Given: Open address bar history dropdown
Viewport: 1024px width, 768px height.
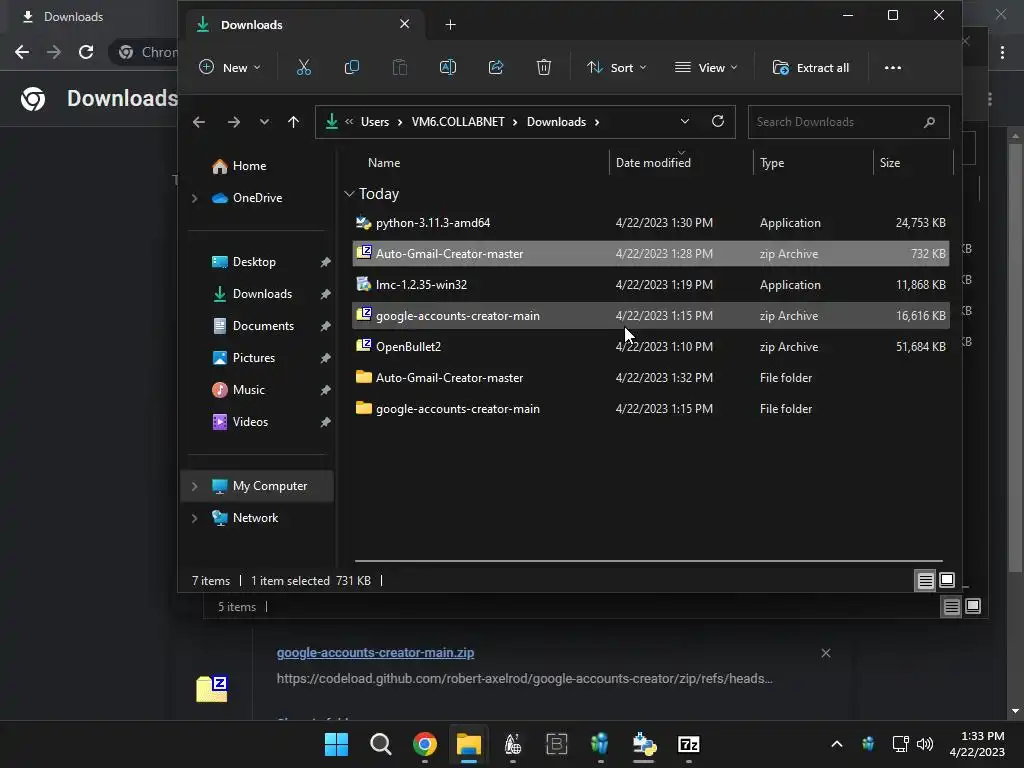Looking at the screenshot, I should coord(684,121).
